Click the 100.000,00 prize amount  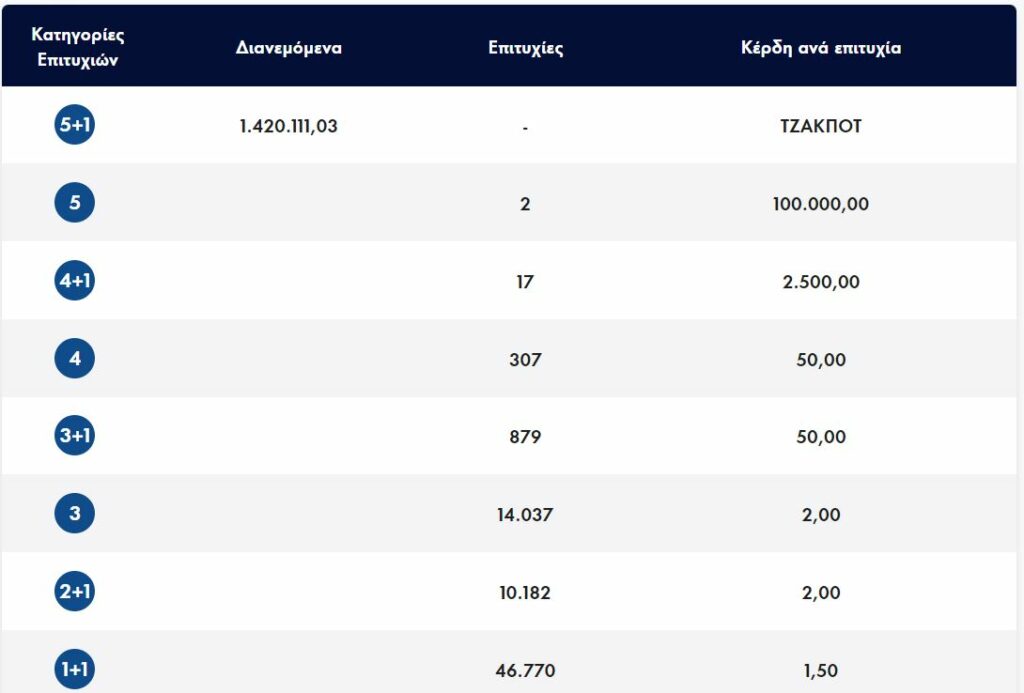(x=821, y=204)
